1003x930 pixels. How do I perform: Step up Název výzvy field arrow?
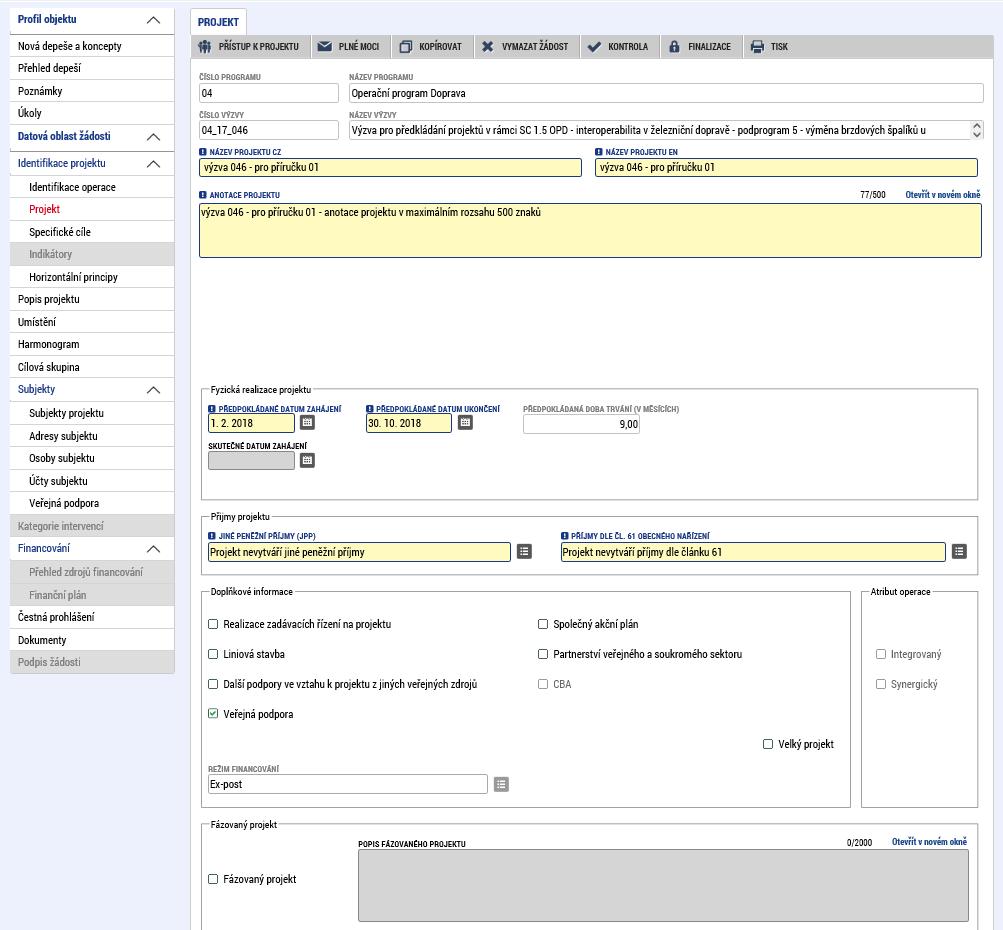(976, 126)
